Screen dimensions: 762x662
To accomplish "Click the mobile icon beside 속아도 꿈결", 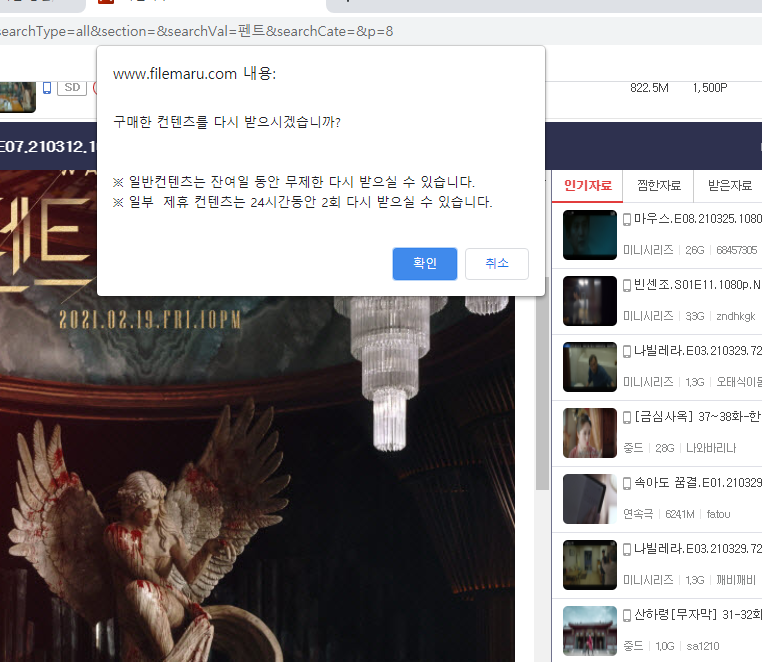I will 627,484.
